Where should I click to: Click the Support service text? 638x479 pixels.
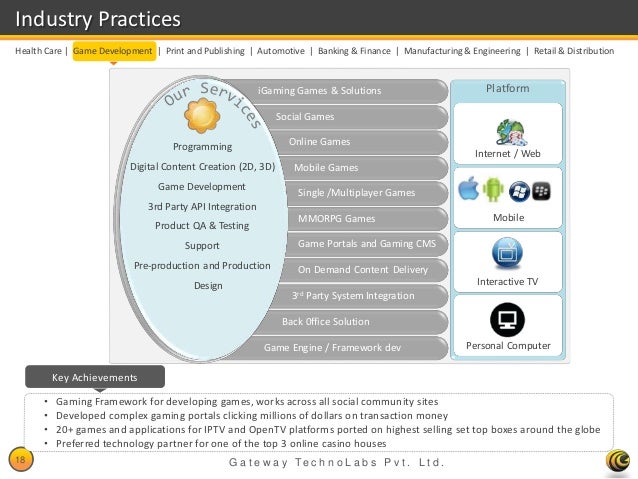pos(202,246)
